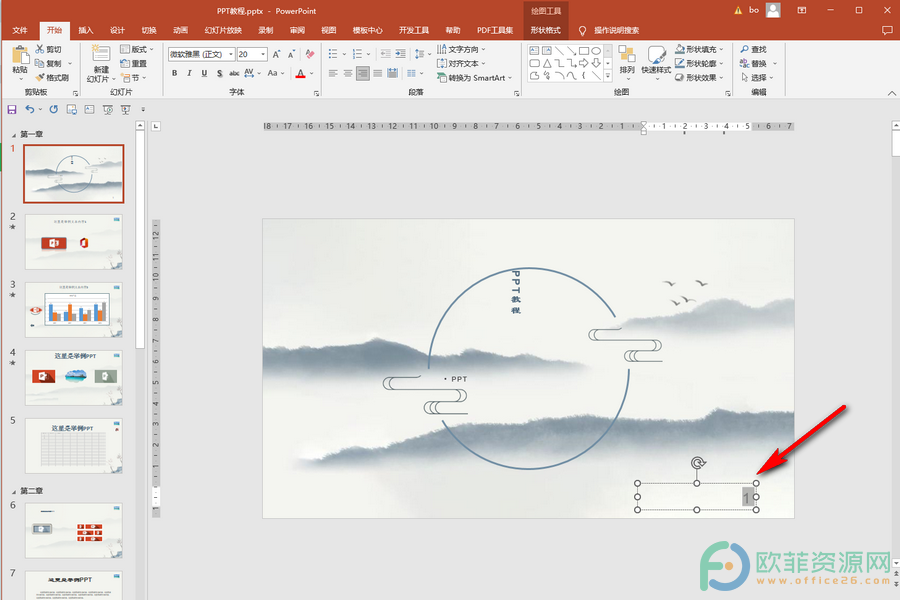
Task: Expand the shapes gallery more arrow
Action: 608,76
